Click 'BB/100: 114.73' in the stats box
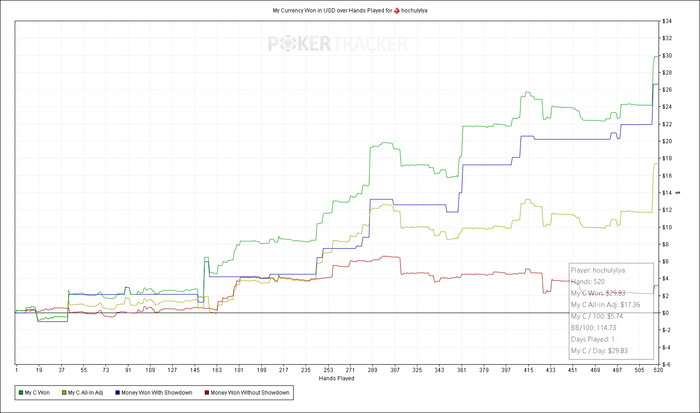700x413 pixels. pos(593,328)
